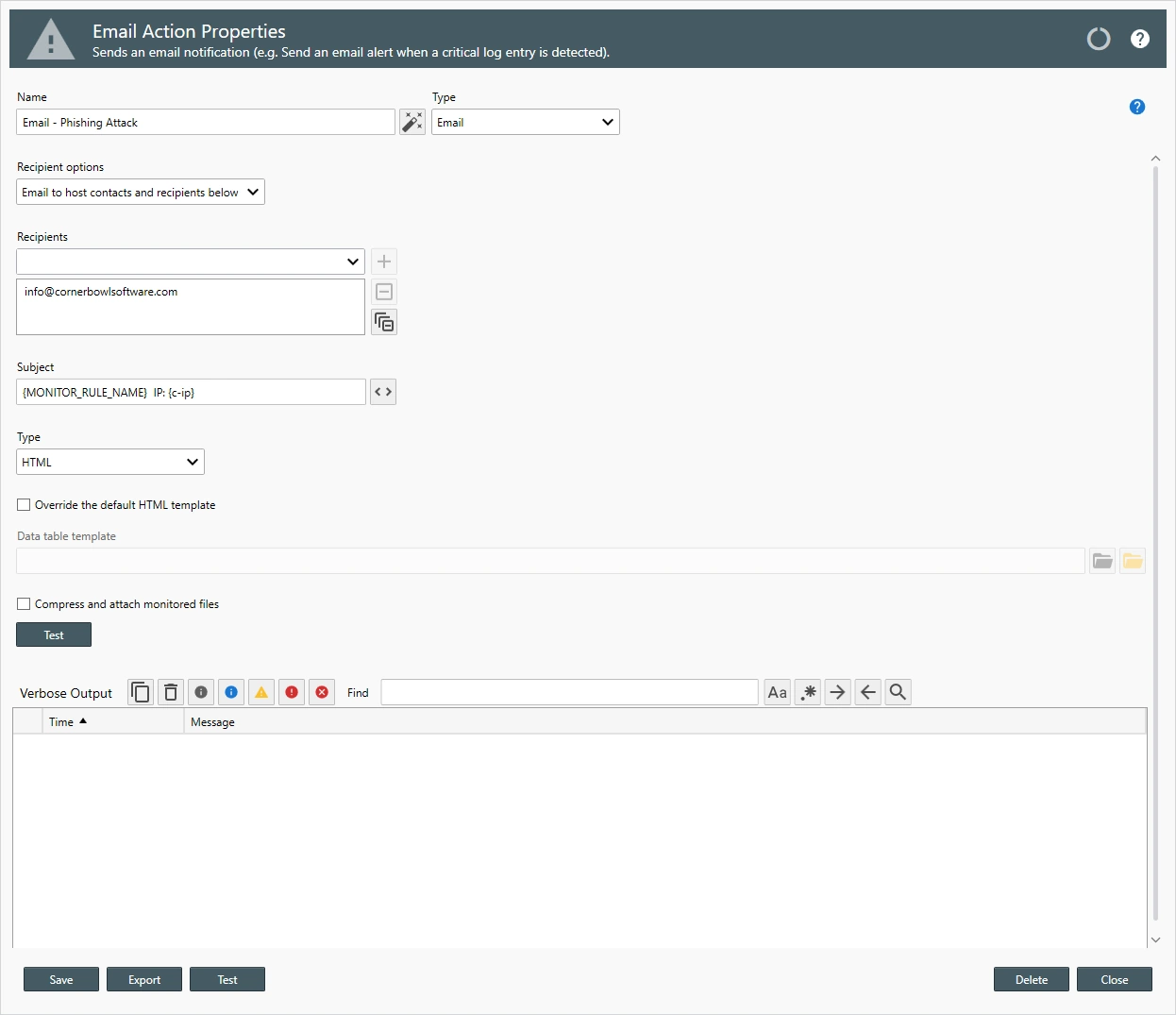
Task: Clear verbose output with trash icon
Action: click(171, 692)
